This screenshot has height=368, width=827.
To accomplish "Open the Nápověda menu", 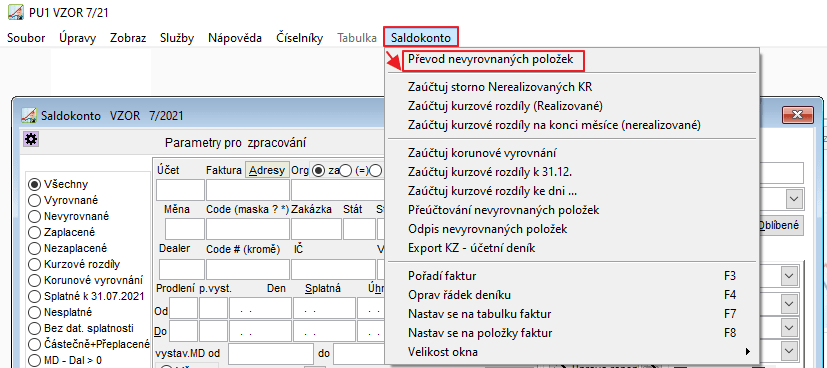I will (235, 38).
